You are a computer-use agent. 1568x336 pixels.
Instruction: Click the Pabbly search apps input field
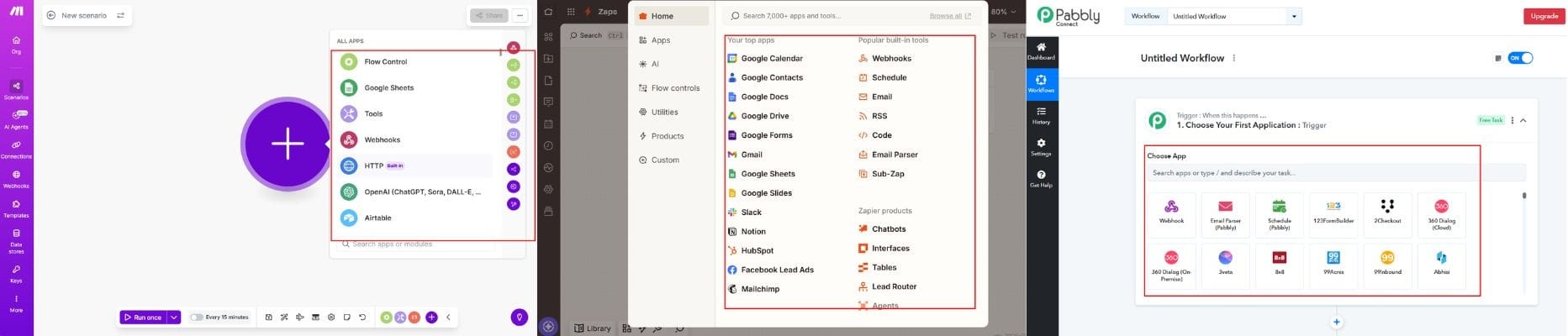[x=1334, y=173]
